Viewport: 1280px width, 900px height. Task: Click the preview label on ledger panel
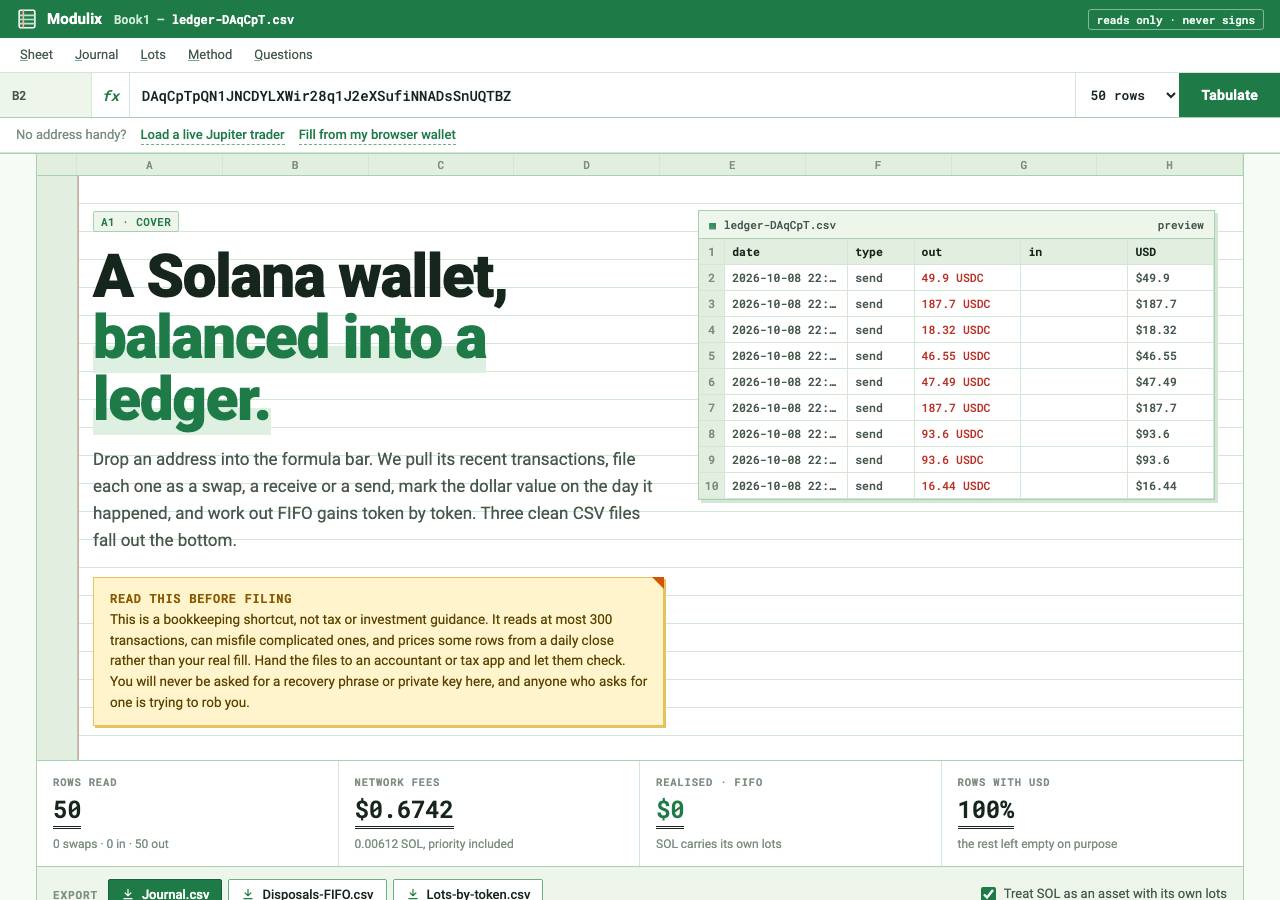click(x=1181, y=226)
